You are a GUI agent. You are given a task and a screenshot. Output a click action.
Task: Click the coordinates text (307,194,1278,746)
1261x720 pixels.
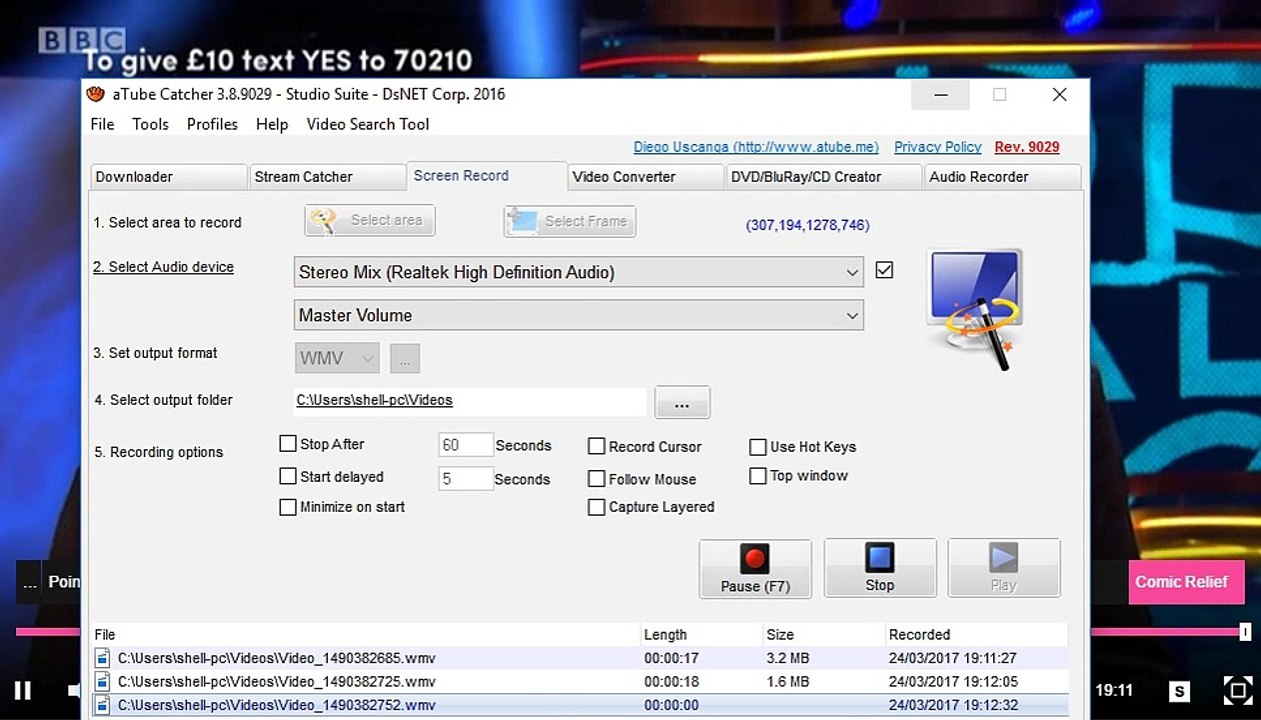point(808,225)
